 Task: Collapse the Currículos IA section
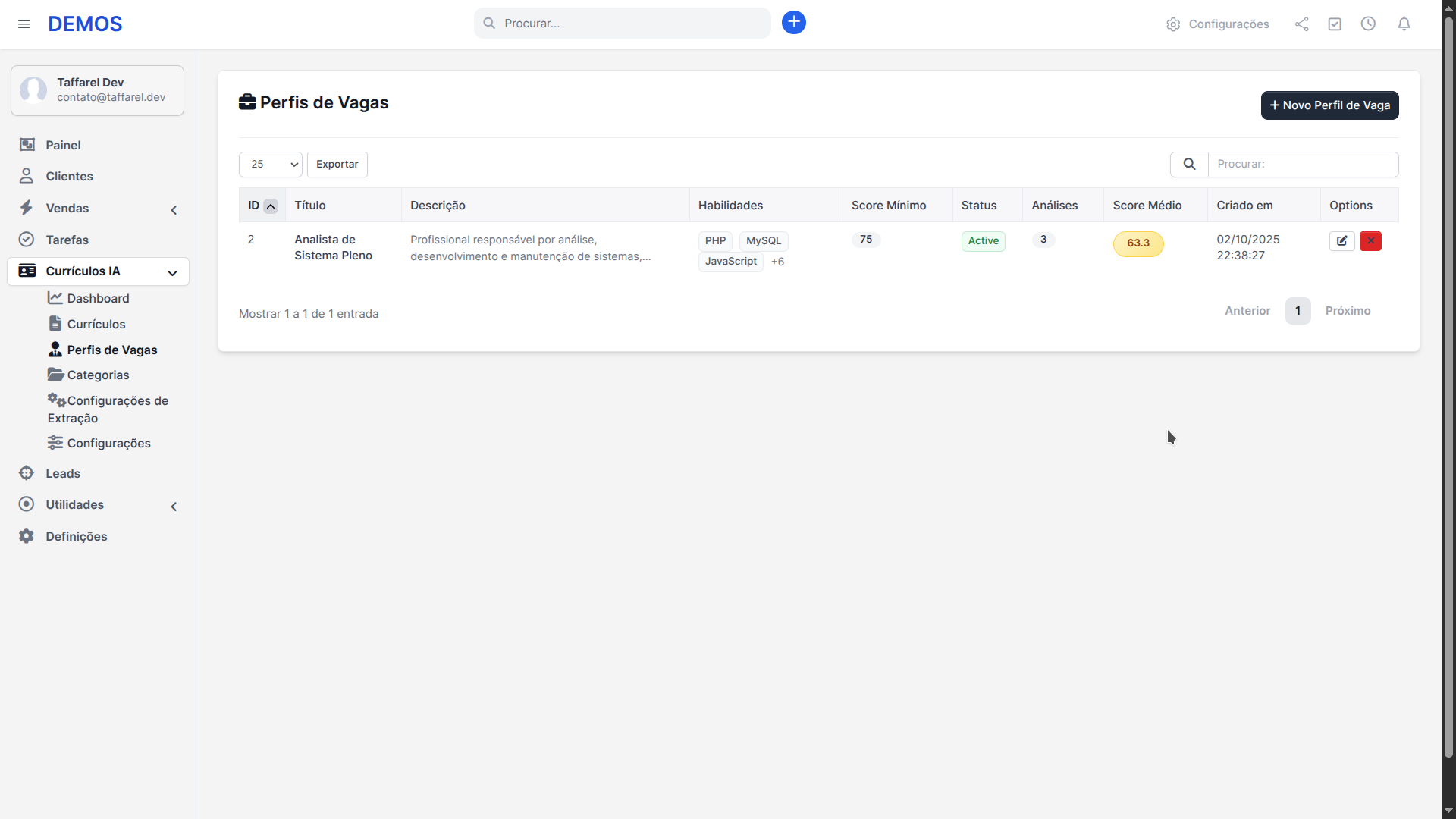coord(172,273)
